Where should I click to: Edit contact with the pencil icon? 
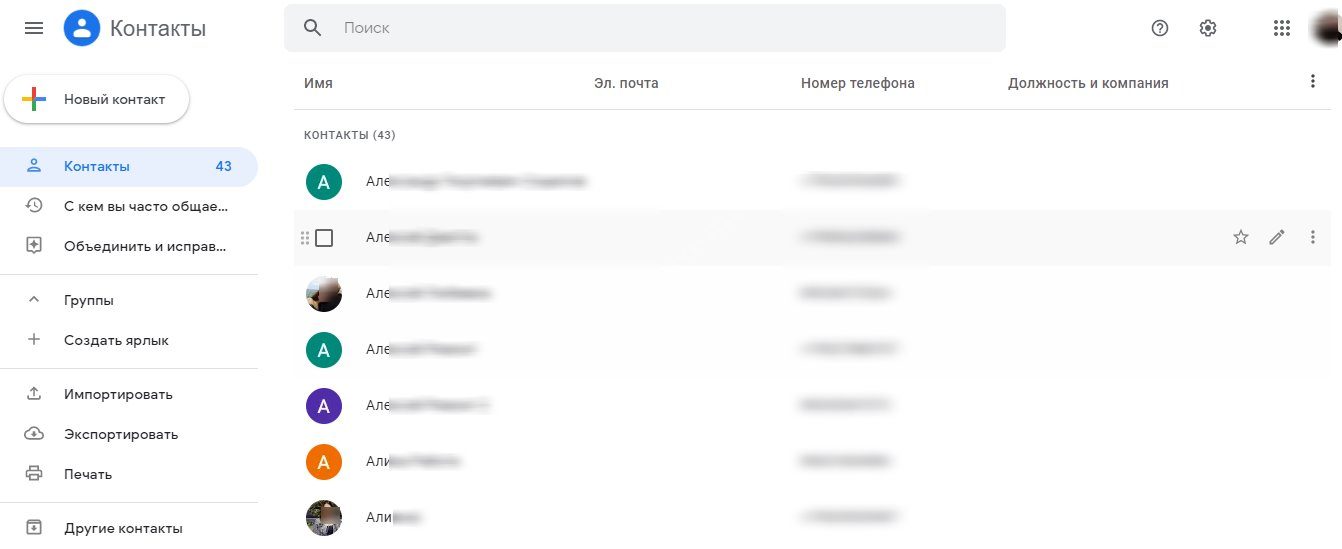click(1277, 237)
